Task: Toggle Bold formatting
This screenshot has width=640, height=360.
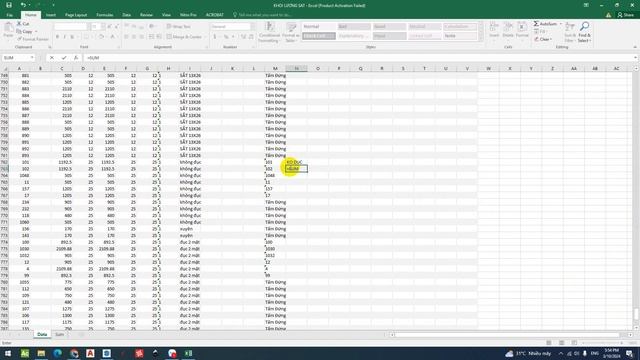Action: pos(57,37)
